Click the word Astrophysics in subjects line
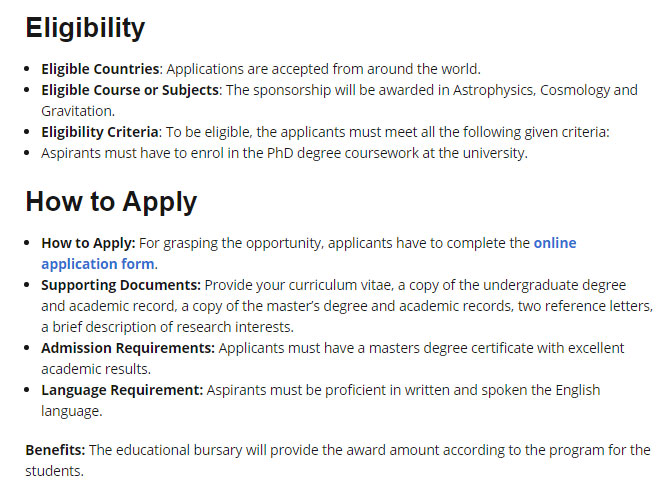 [494, 90]
